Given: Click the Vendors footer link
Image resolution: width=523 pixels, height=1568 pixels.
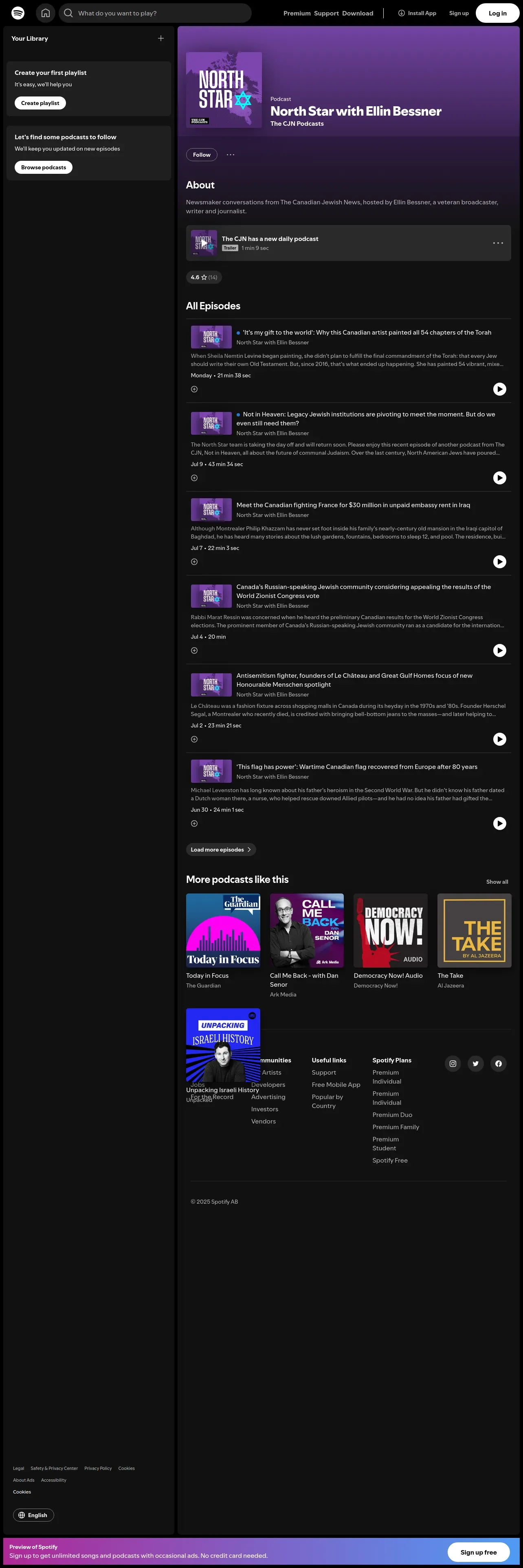Looking at the screenshot, I should tap(264, 1121).
